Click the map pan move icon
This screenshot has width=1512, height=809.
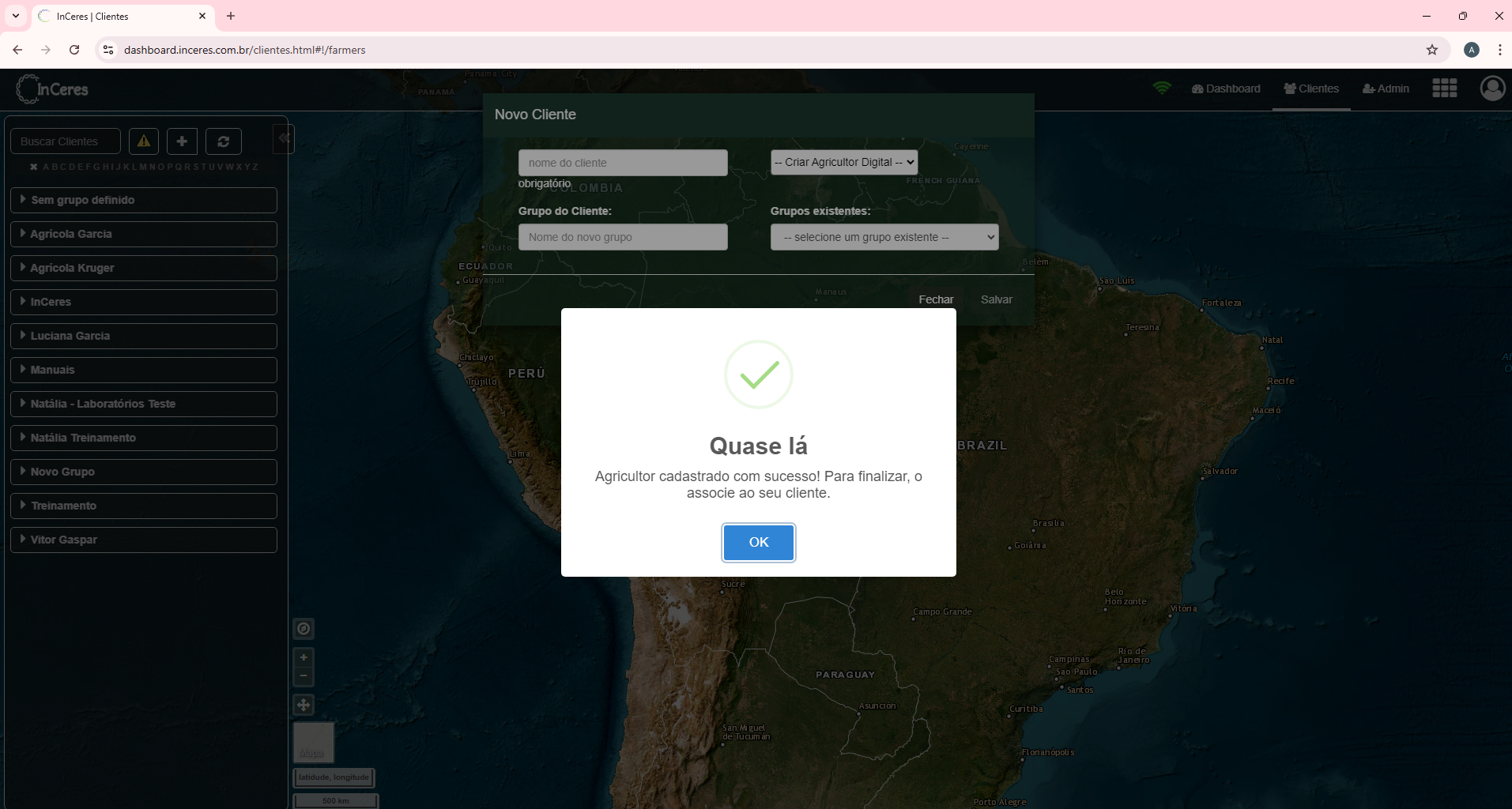pyautogui.click(x=304, y=705)
